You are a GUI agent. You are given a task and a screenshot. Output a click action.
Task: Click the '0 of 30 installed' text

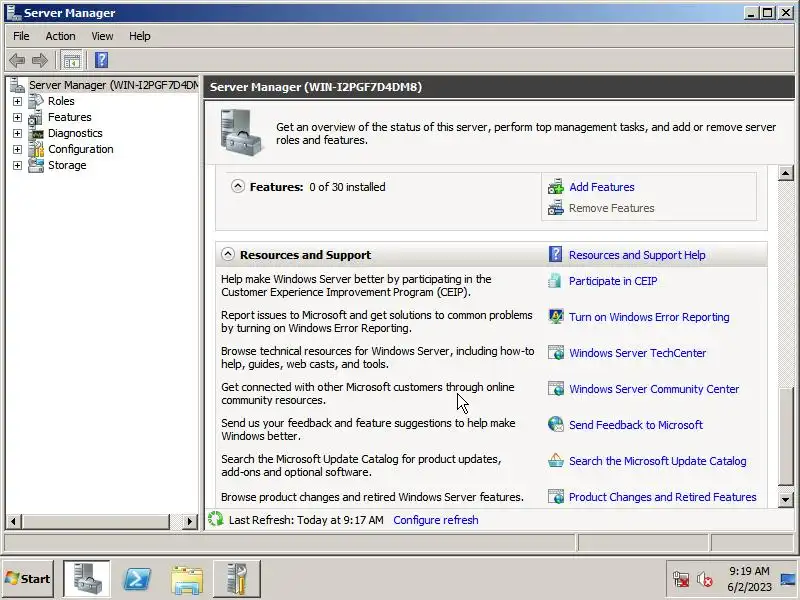pos(347,187)
